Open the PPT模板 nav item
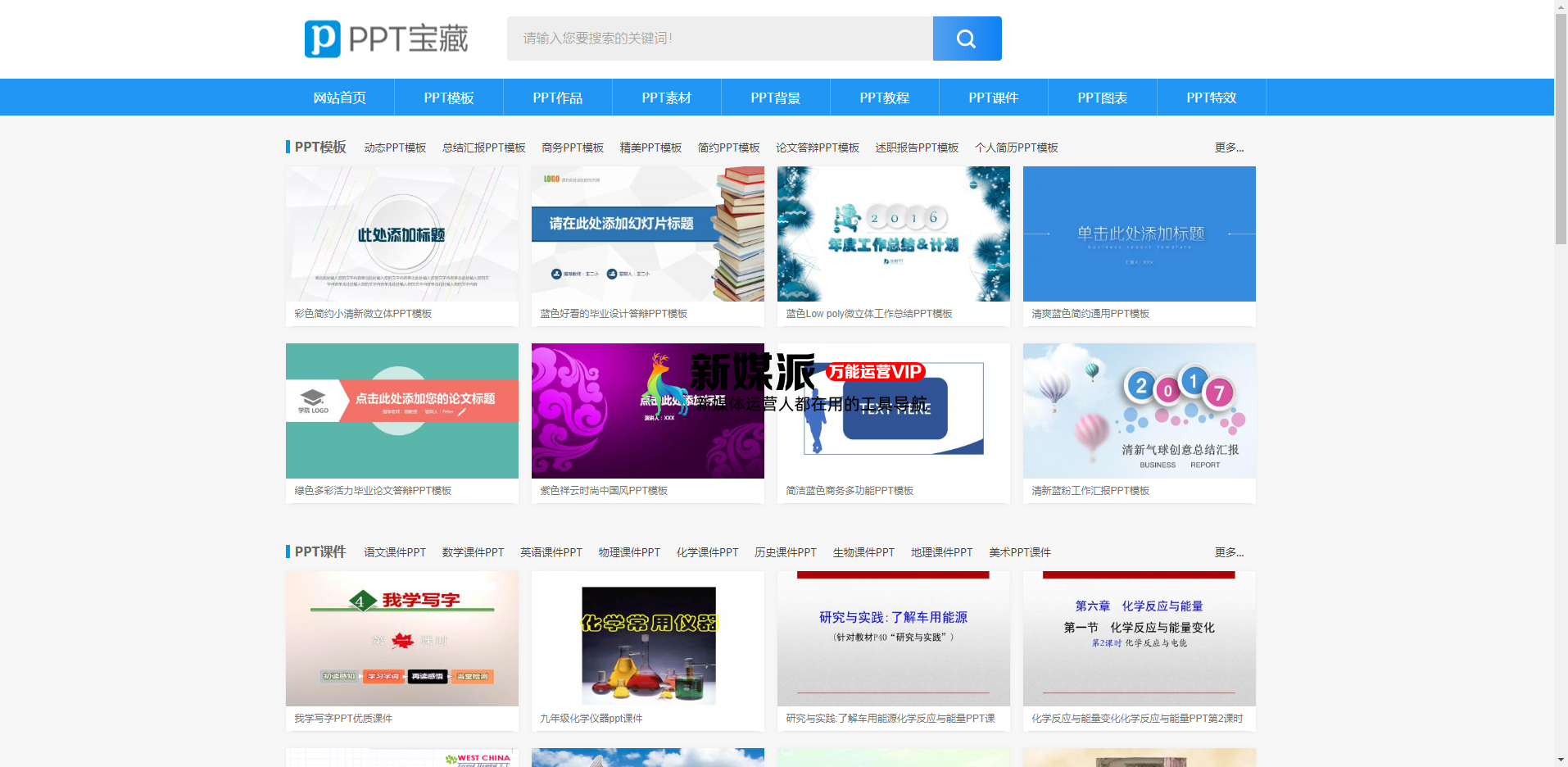The height and width of the screenshot is (767, 1568). [x=449, y=98]
